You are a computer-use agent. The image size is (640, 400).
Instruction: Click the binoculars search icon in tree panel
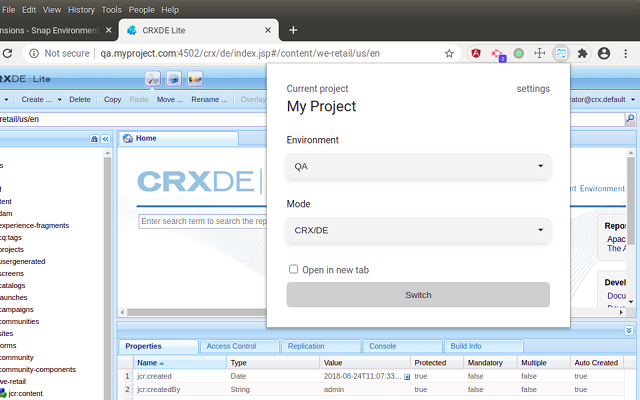coord(94,139)
